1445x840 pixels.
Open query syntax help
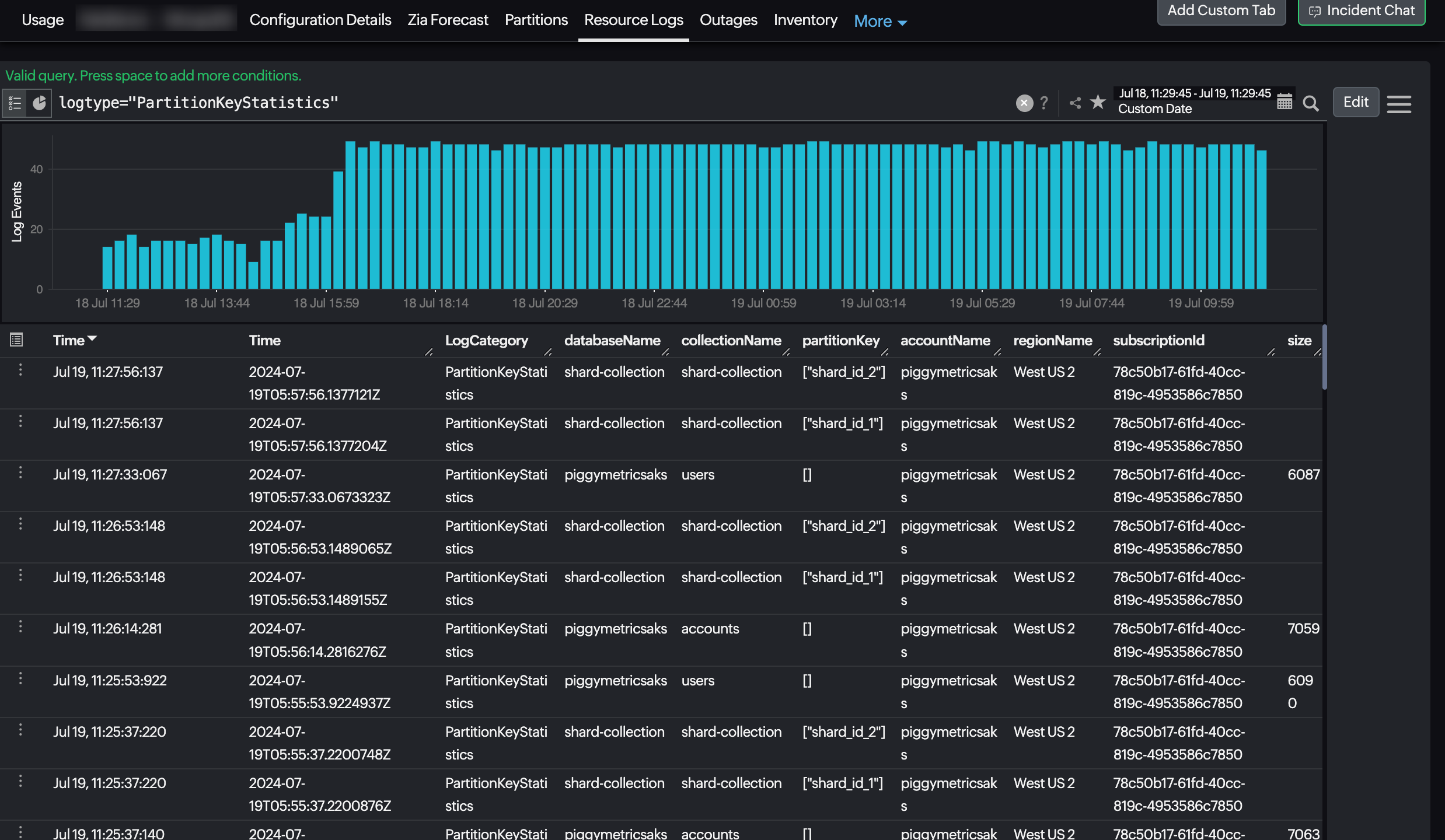[1044, 103]
